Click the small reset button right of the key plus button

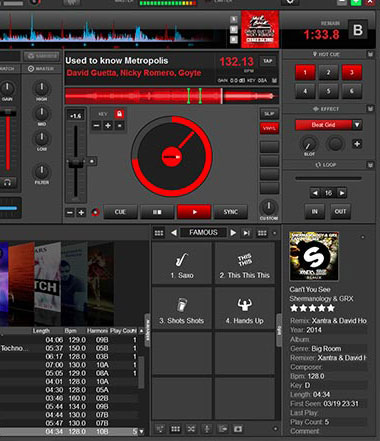120,126
